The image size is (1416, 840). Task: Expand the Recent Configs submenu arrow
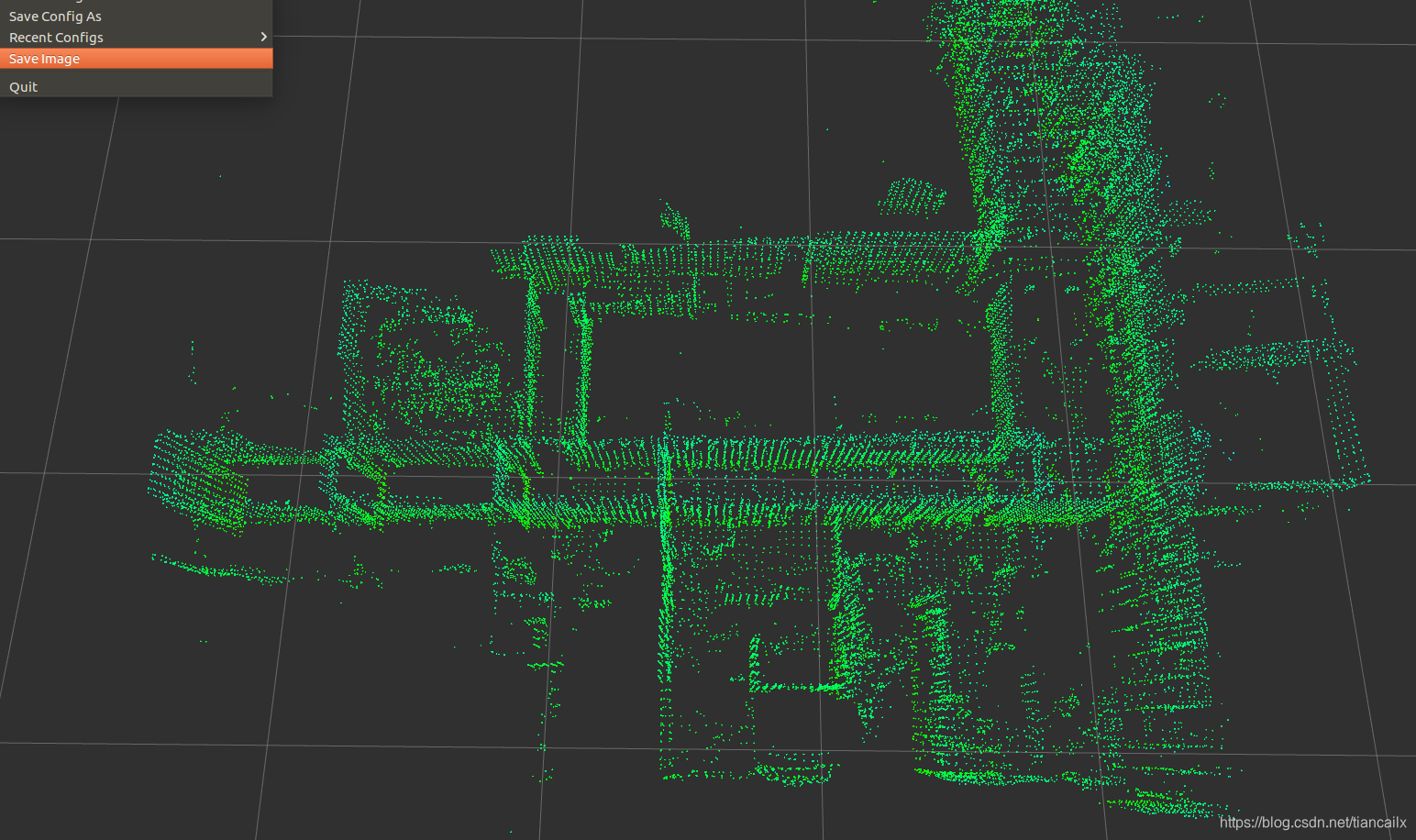tap(263, 38)
